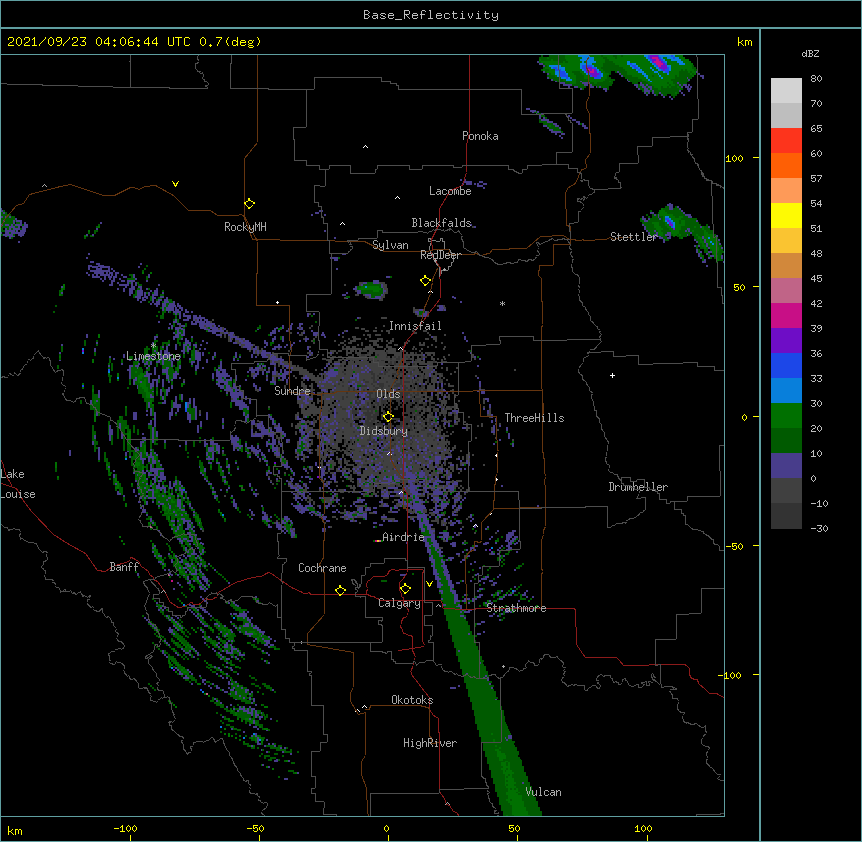Pick the purple 39-36 dBZ legend swatch
The image size is (862, 842).
click(x=786, y=341)
